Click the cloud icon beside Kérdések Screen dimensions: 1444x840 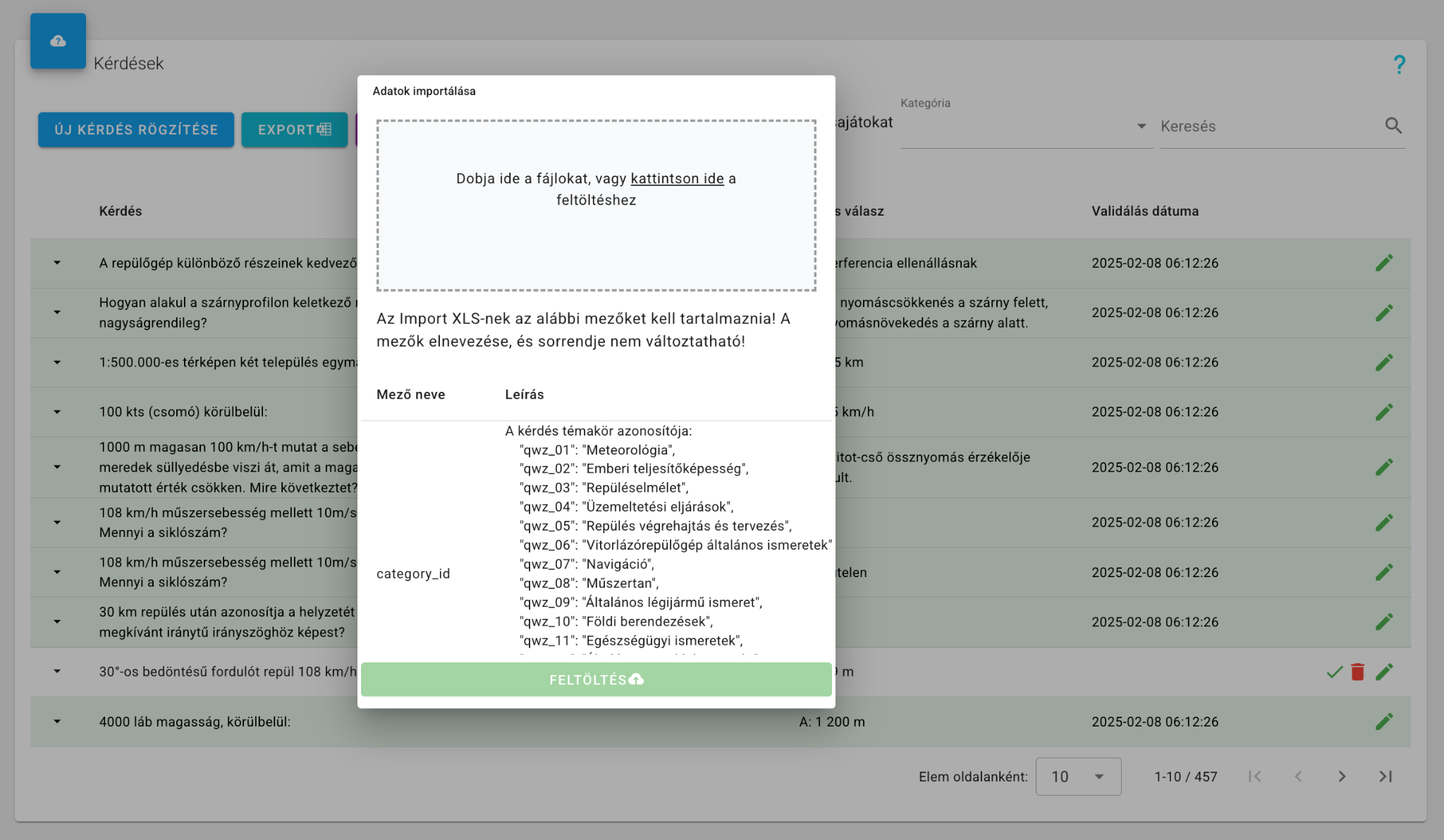click(58, 41)
